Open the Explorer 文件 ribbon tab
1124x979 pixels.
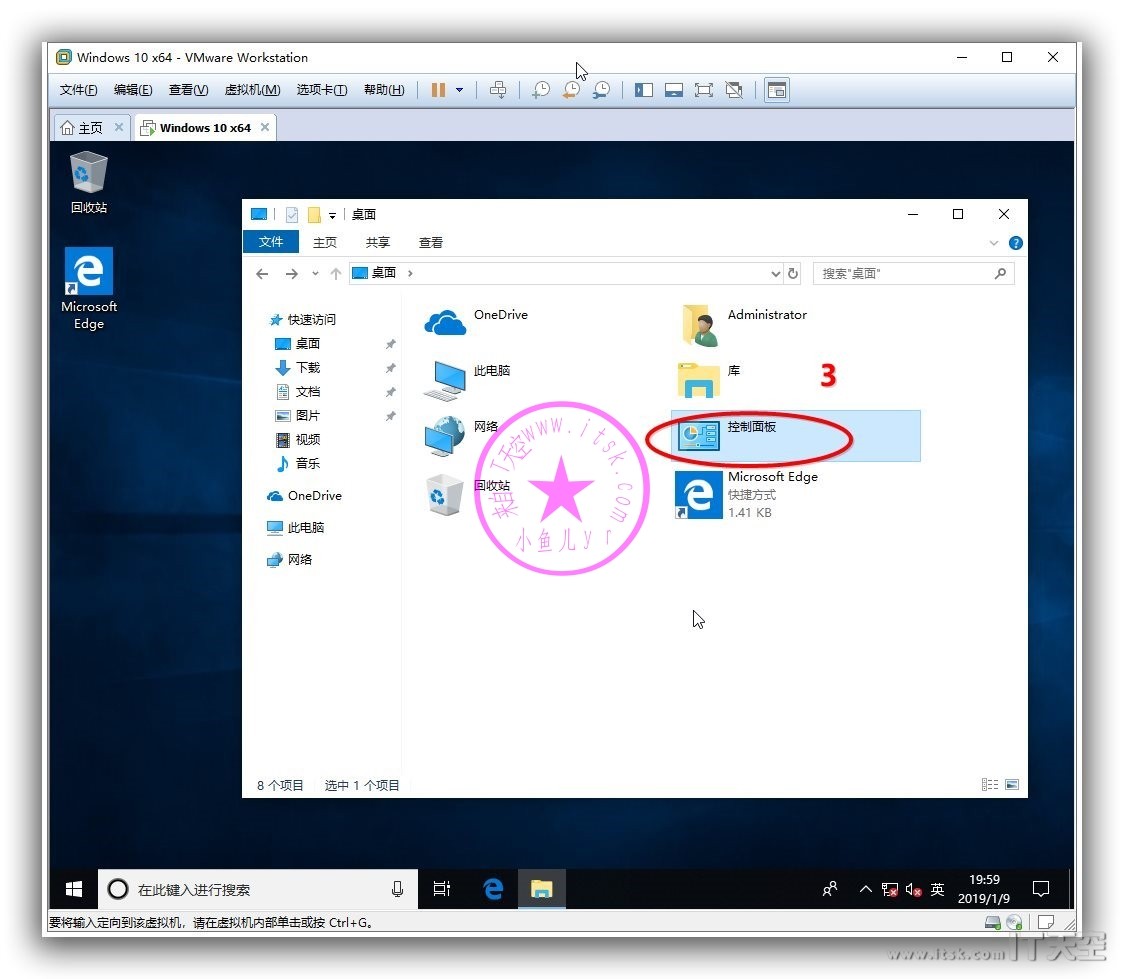pos(271,242)
